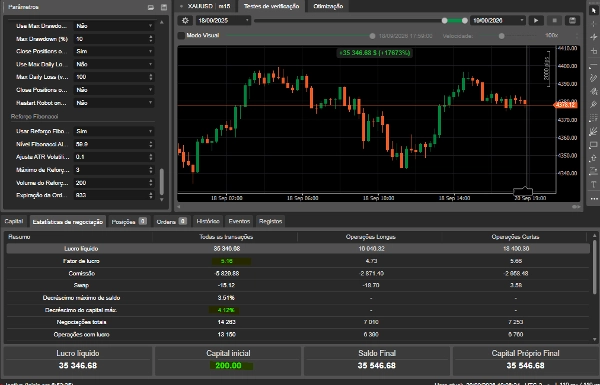Open the Ordens tab
The height and width of the screenshot is (385, 600).
171,222
